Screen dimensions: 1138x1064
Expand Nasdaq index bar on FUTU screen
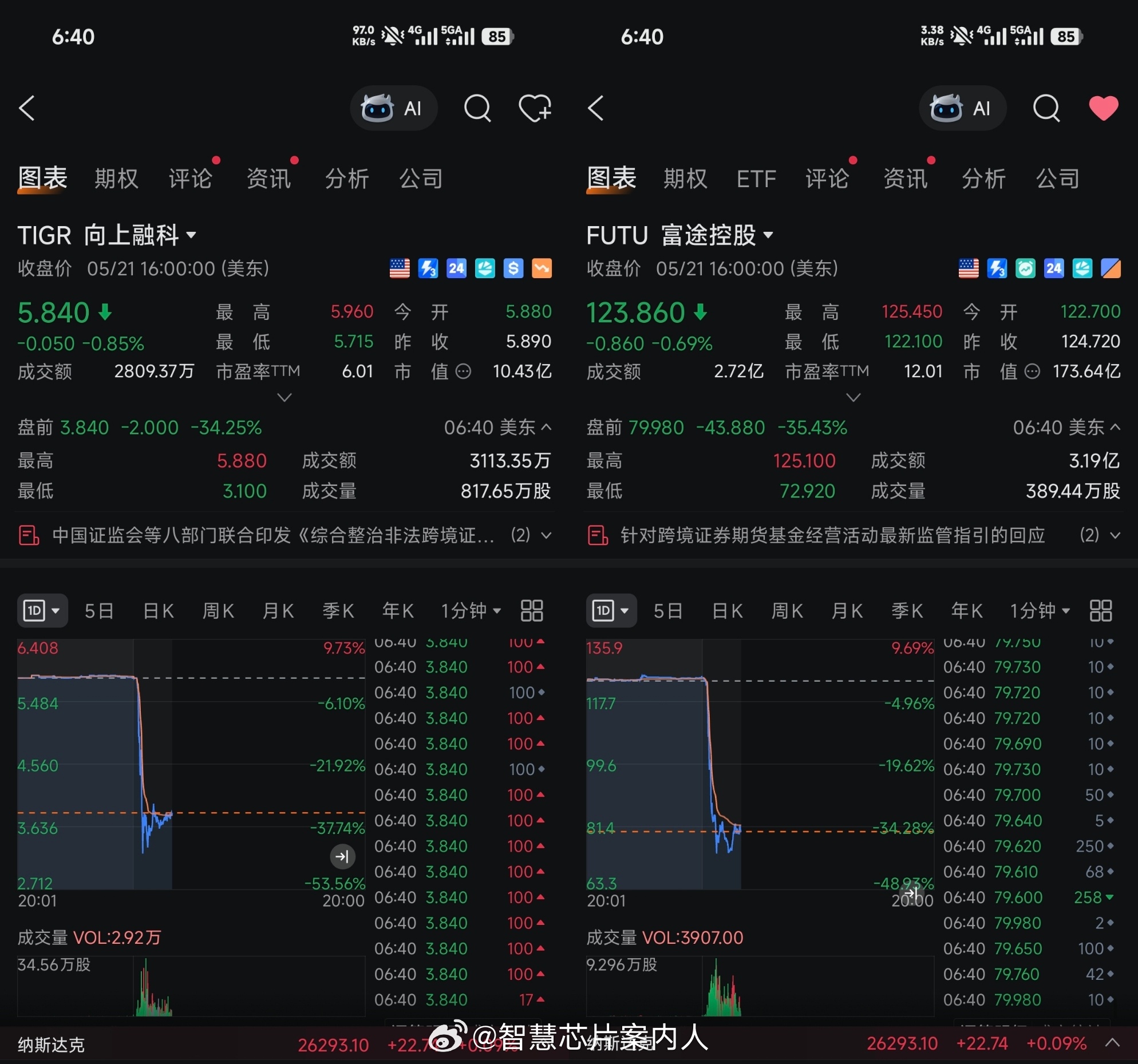(1112, 1043)
